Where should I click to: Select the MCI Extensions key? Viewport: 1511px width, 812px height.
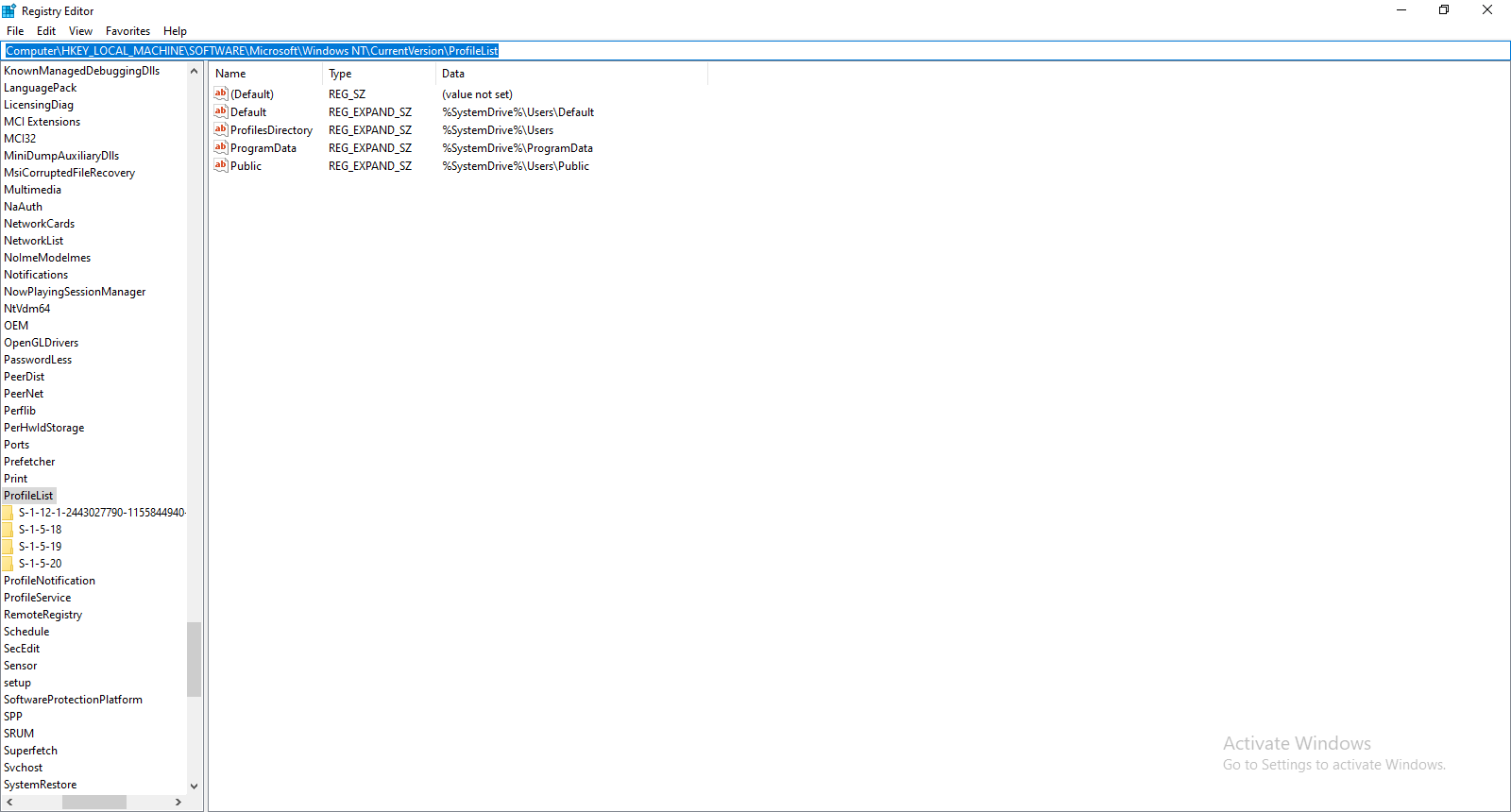pos(42,122)
